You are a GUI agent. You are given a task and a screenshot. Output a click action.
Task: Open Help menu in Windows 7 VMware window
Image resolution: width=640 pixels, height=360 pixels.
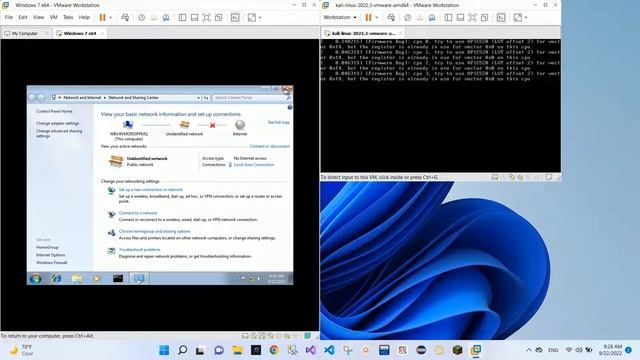pos(84,17)
